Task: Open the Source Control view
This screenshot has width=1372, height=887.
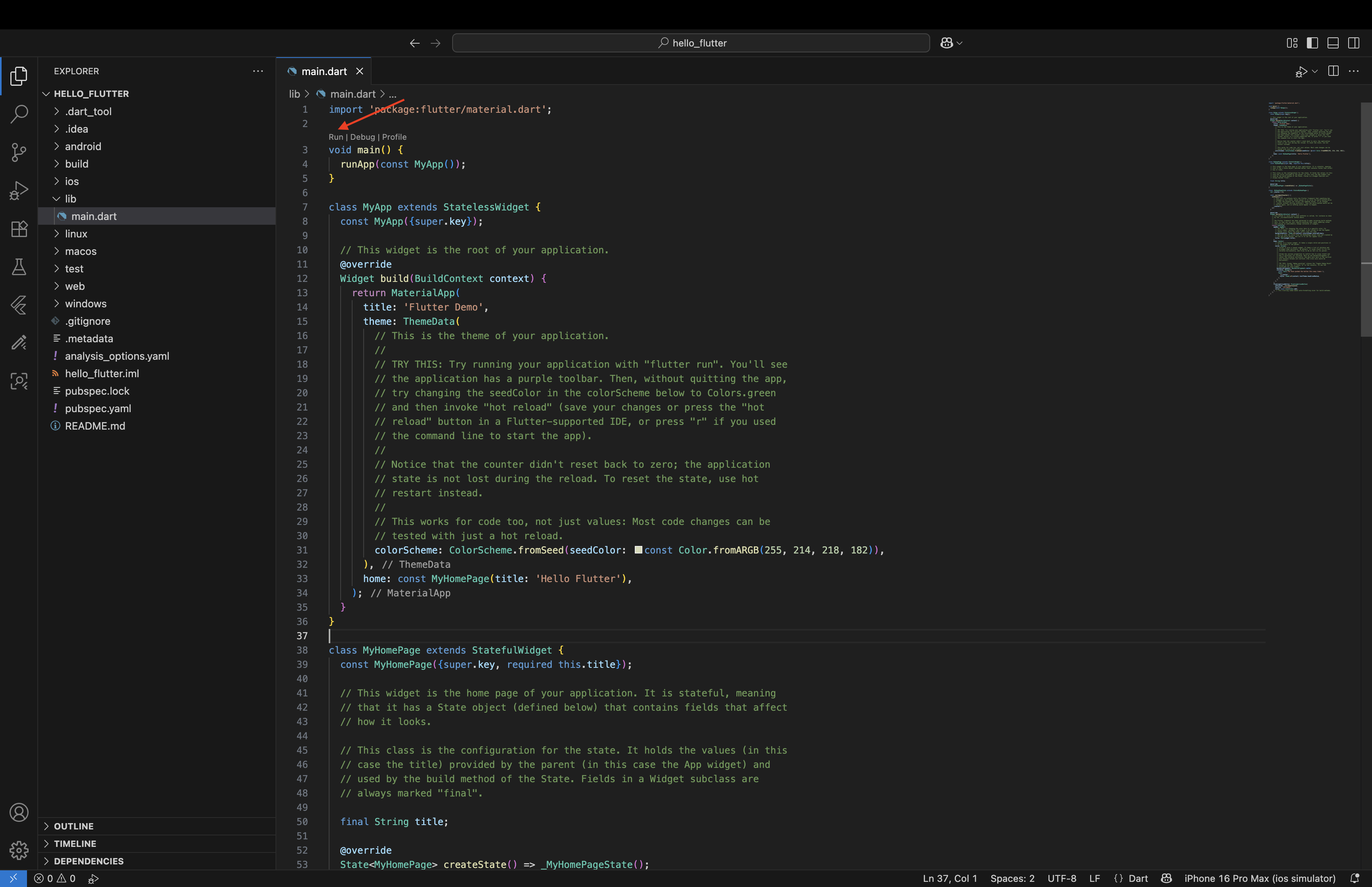Action: [x=19, y=152]
